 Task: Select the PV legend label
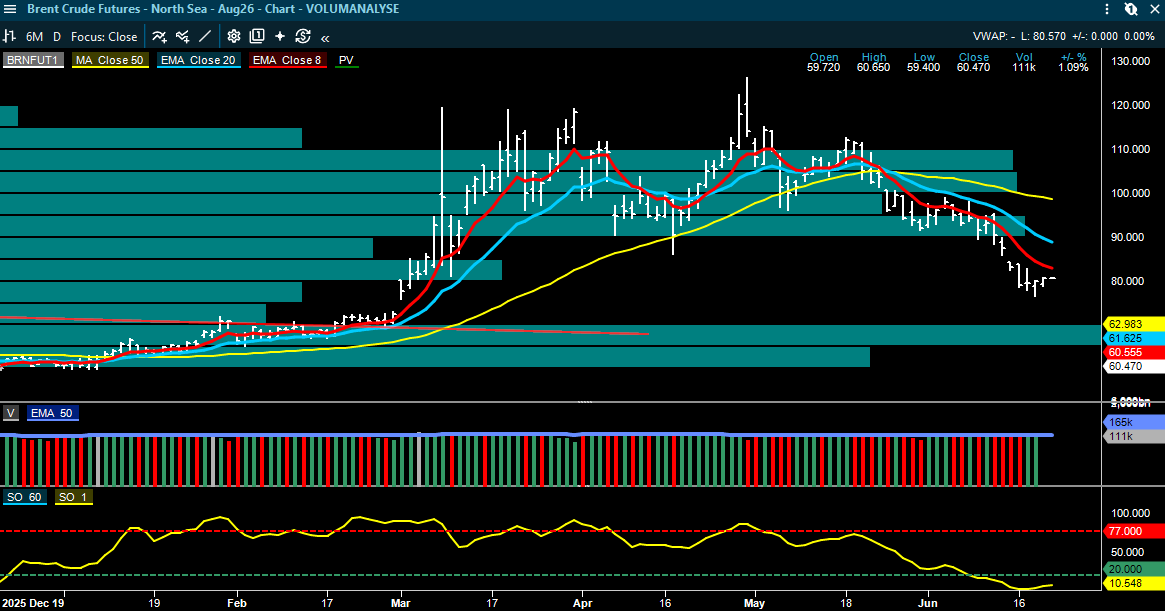coord(346,60)
